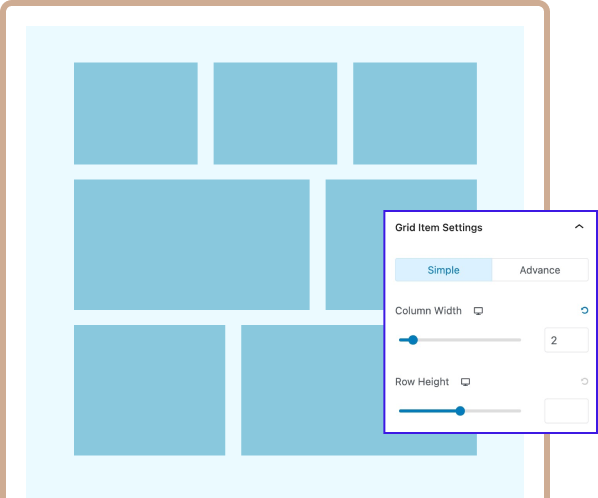This screenshot has height=498, width=598.
Task: Click the empty Row Height input field
Action: coord(566,411)
